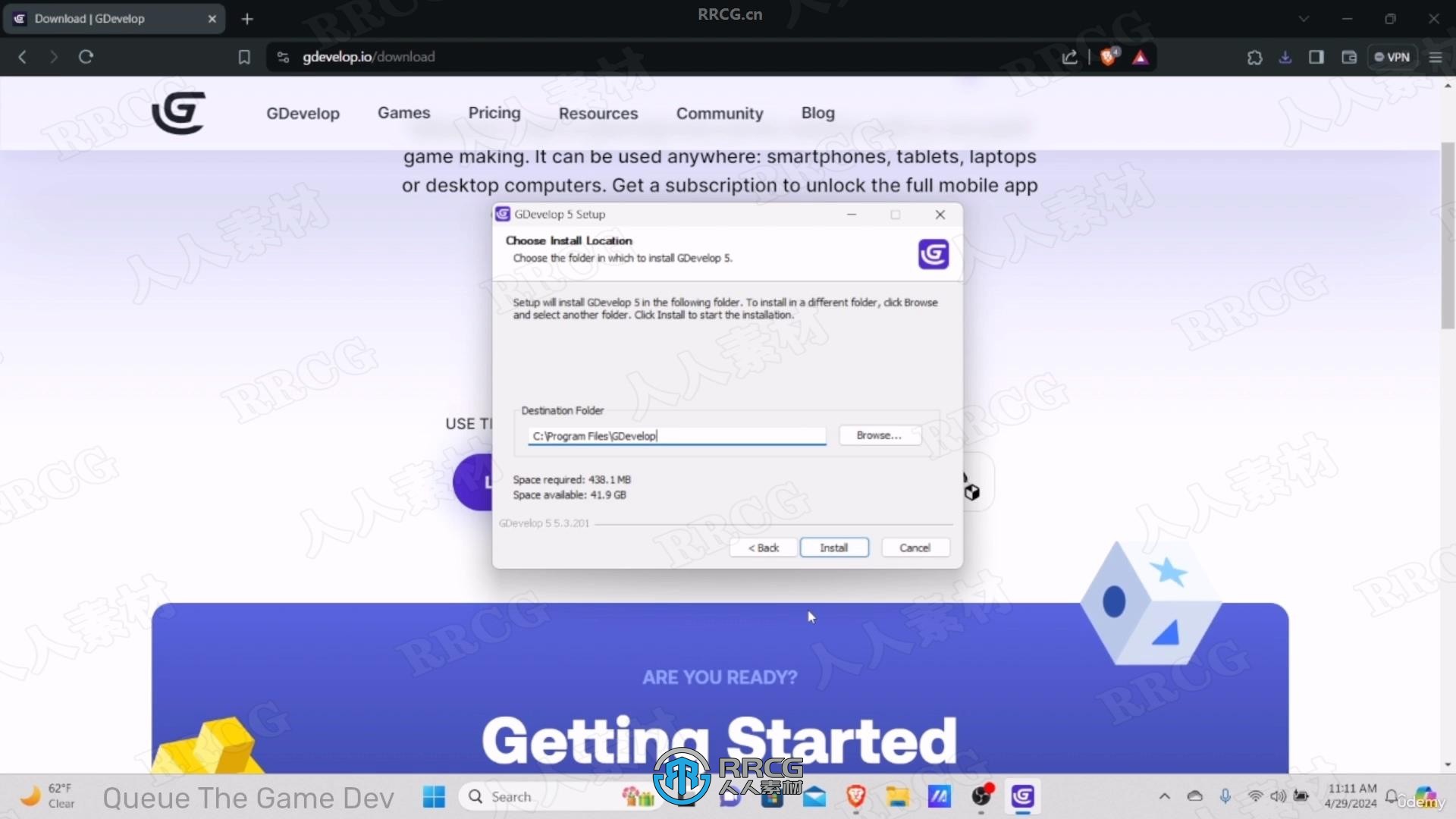This screenshot has height=819, width=1456.
Task: Click the Destination Folder path field
Action: point(677,436)
